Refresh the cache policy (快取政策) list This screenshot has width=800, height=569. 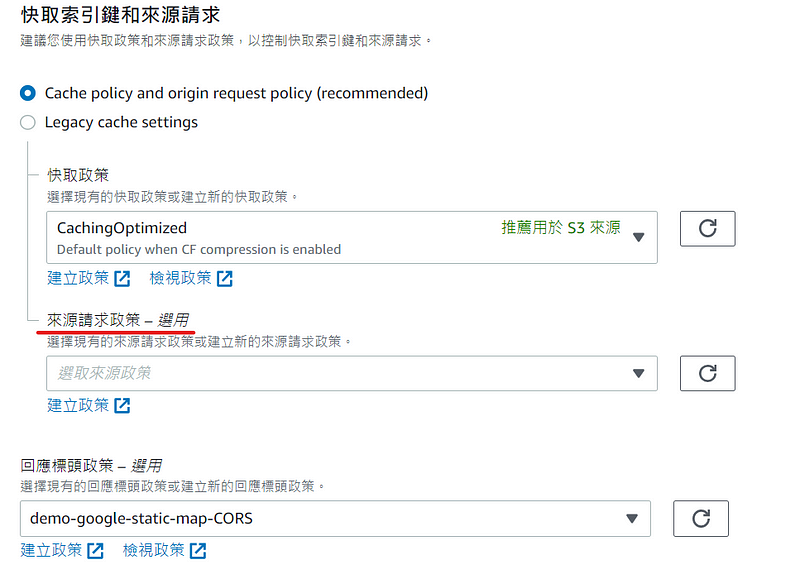click(x=707, y=229)
